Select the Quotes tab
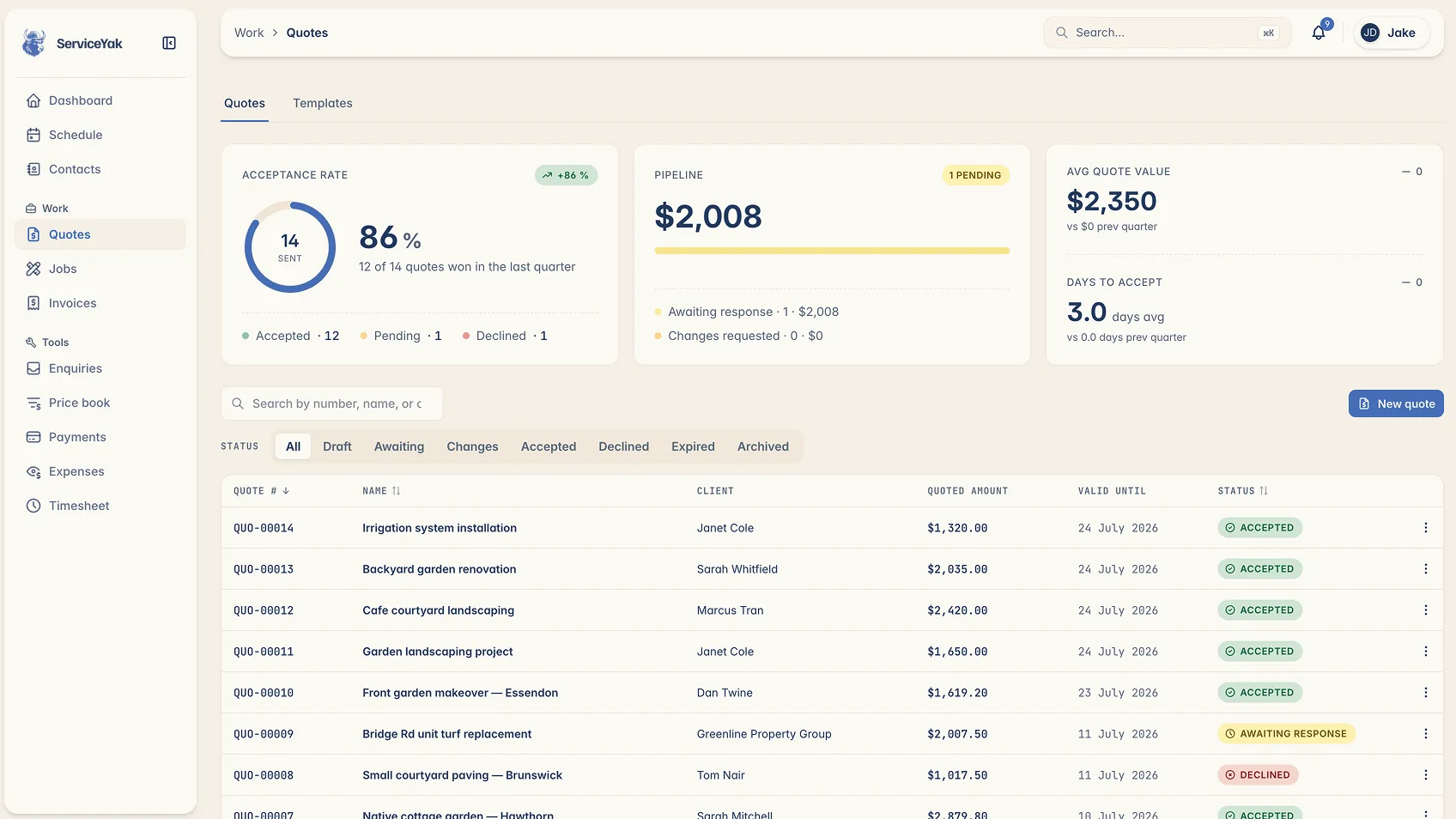This screenshot has width=1456, height=819. [x=245, y=103]
